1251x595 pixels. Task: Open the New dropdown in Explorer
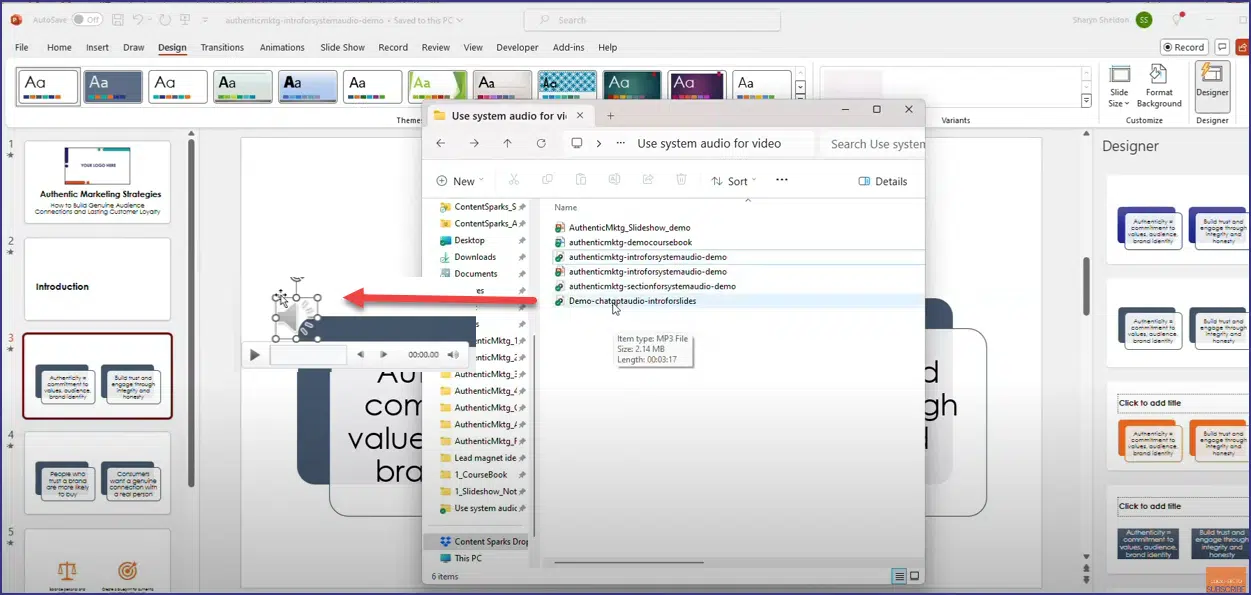coord(460,181)
